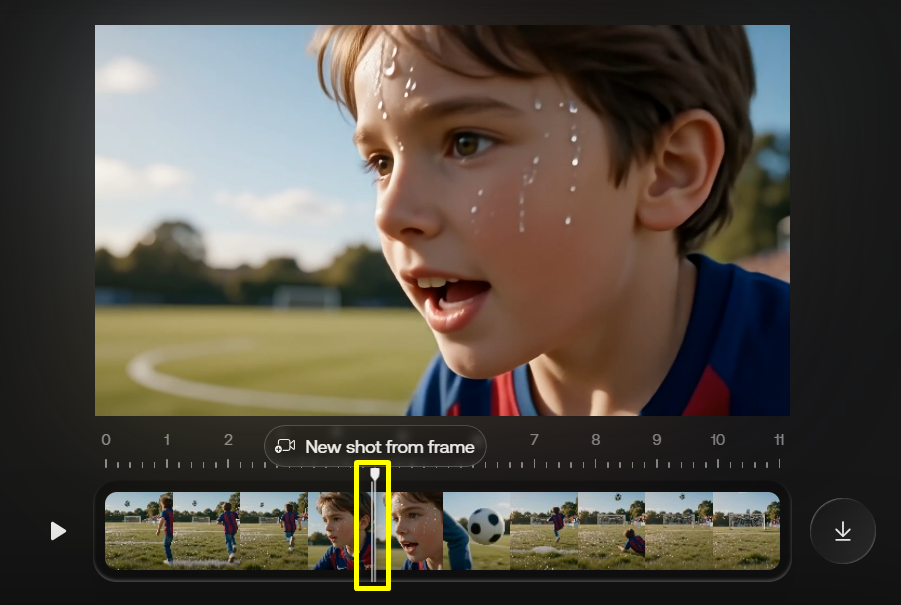Click the camera icon in New shot button
The image size is (901, 605).
pyautogui.click(x=285, y=446)
